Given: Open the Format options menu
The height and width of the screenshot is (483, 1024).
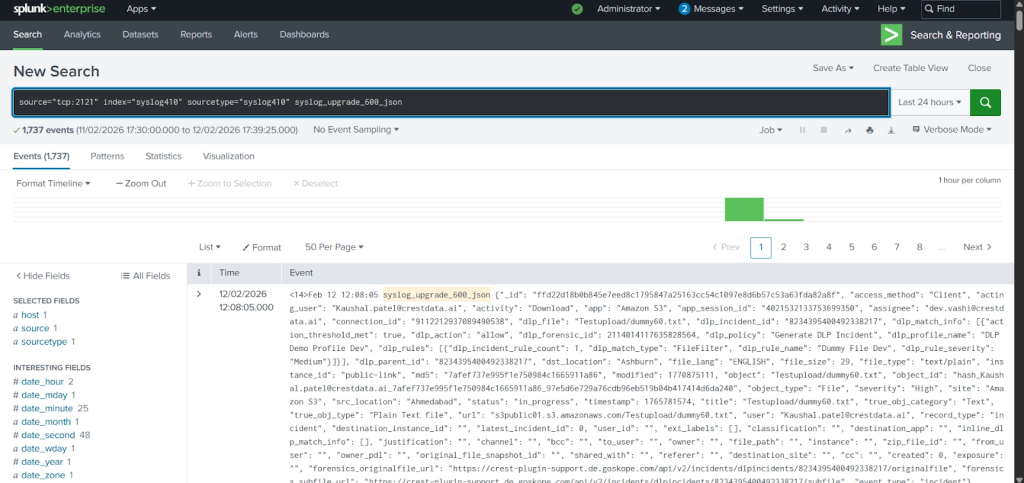Looking at the screenshot, I should tap(261, 247).
